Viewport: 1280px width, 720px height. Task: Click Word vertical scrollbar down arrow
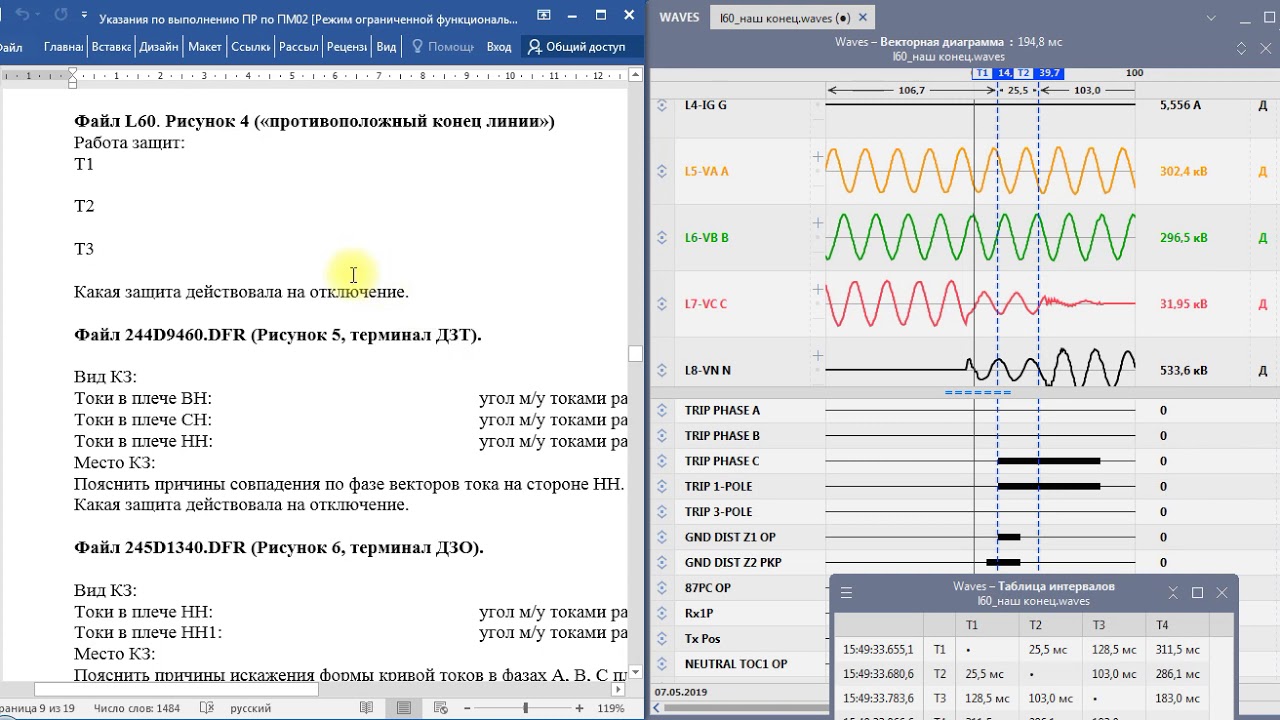pos(635,672)
